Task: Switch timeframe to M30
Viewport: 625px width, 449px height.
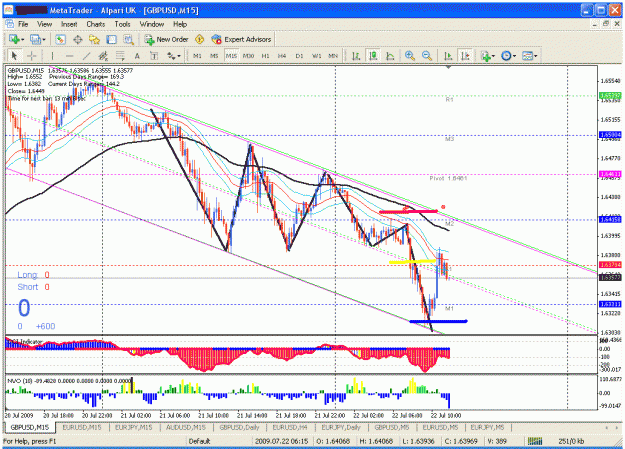Action: (248, 56)
